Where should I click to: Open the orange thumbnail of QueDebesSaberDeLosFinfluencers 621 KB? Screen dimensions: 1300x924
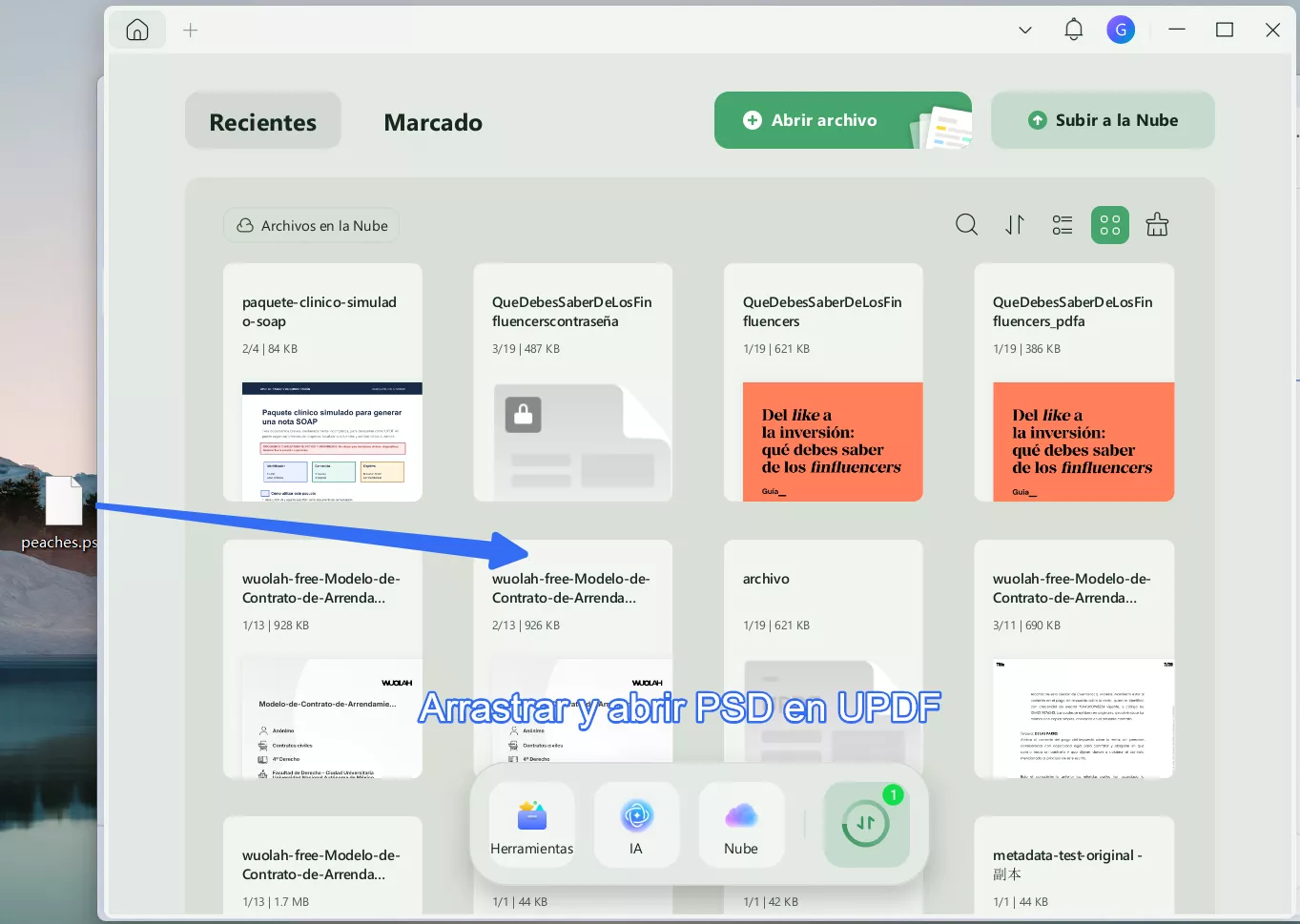click(833, 441)
